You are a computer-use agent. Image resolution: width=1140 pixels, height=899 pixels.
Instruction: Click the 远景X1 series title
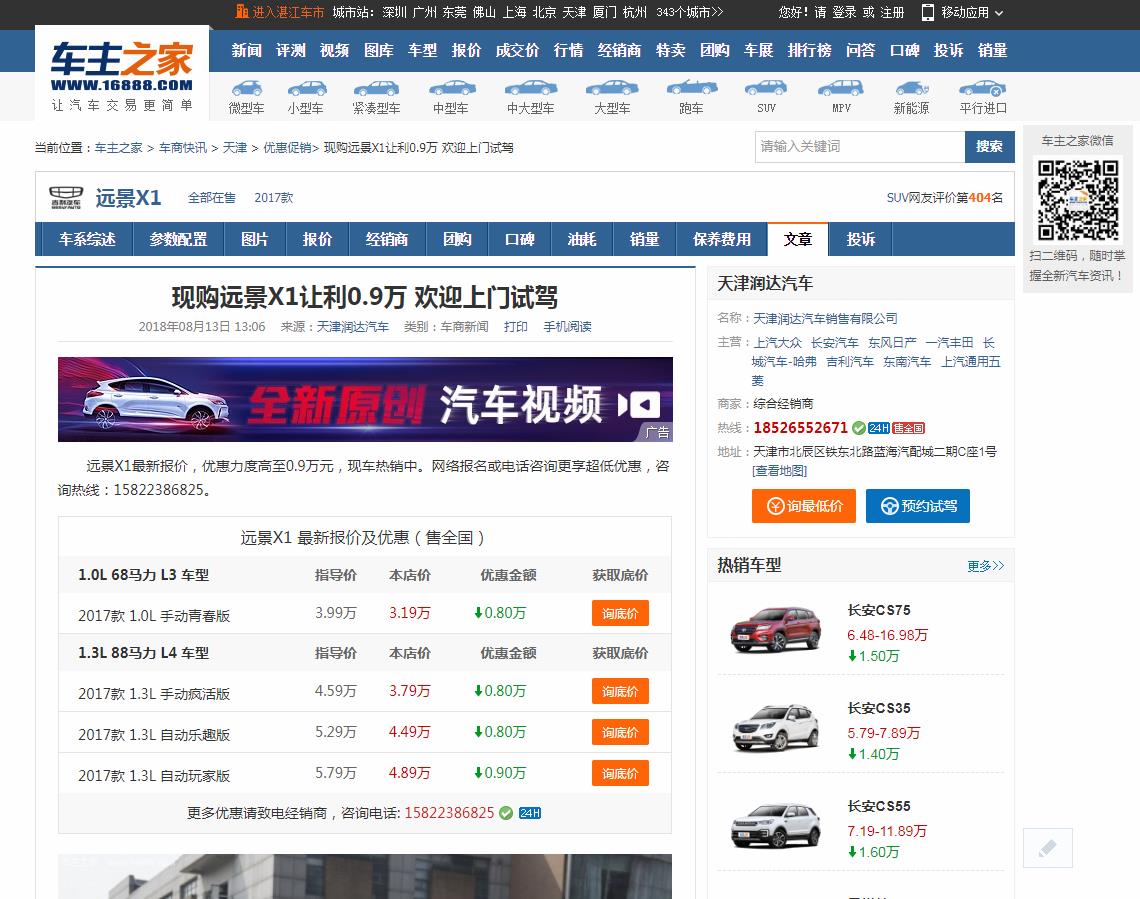pos(128,198)
